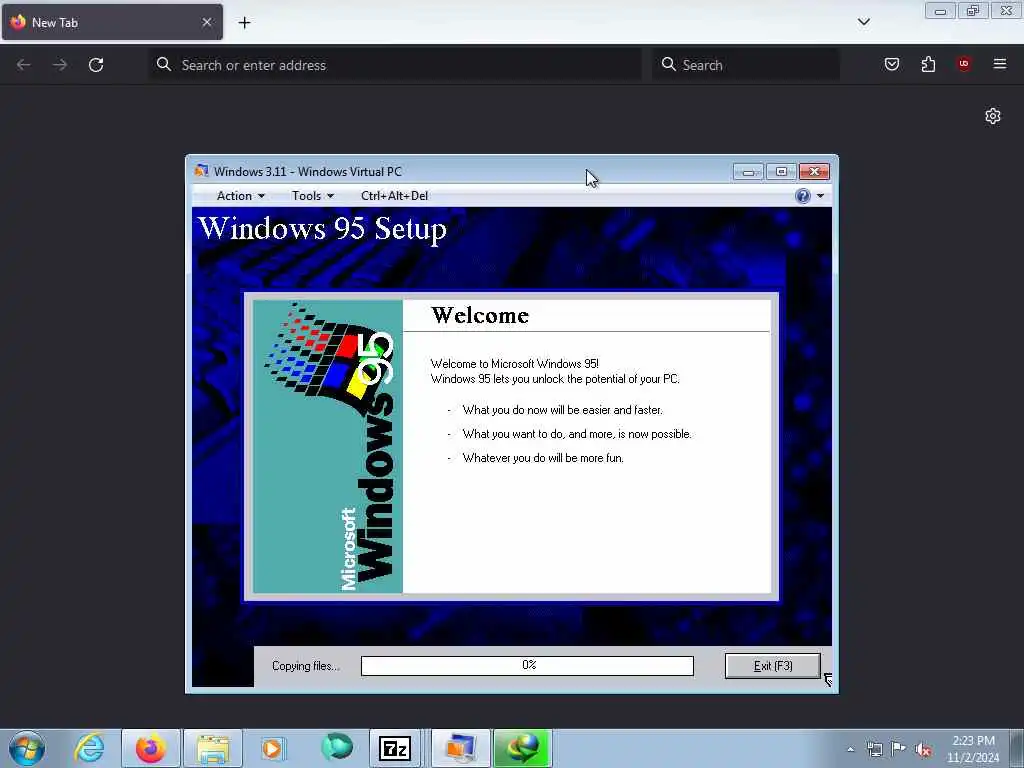Viewport: 1024px width, 768px height.
Task: Click the Microsoft Windows 95 logo image
Action: [x=328, y=446]
